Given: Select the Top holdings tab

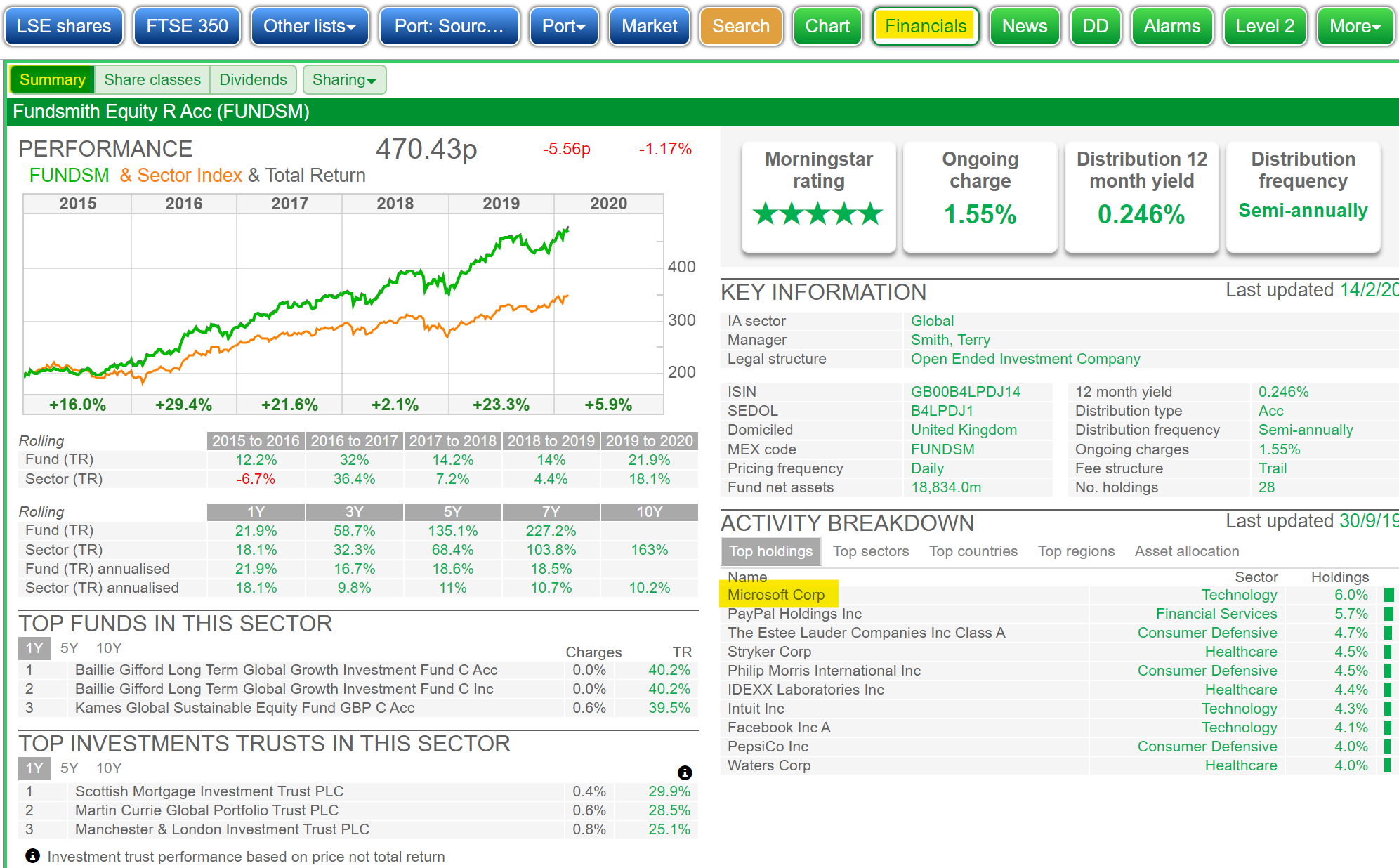Looking at the screenshot, I should pos(770,551).
